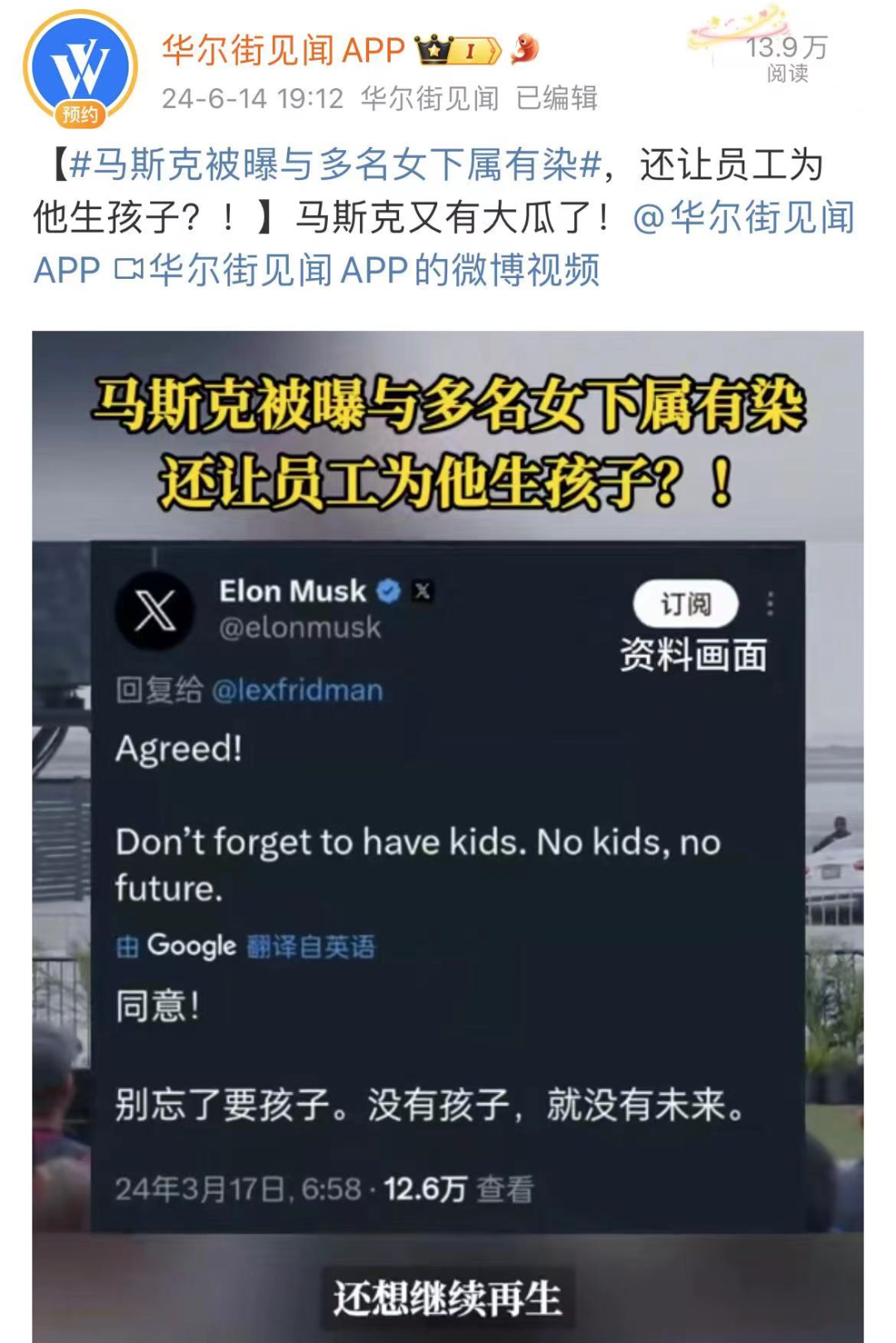This screenshot has height=1343, width=896.
Task: Open the @lexfridman reply mention
Action: click(x=297, y=690)
